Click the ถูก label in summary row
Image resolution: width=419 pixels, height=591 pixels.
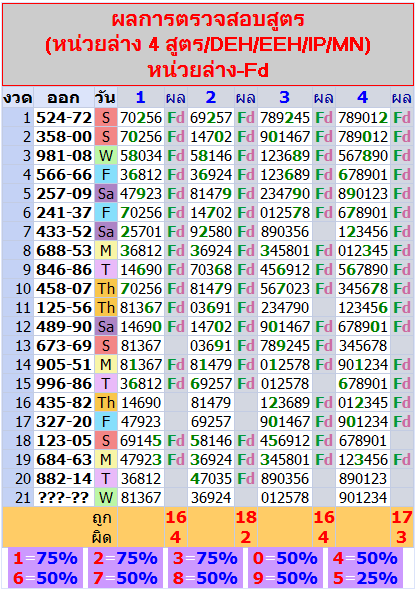coord(102,518)
